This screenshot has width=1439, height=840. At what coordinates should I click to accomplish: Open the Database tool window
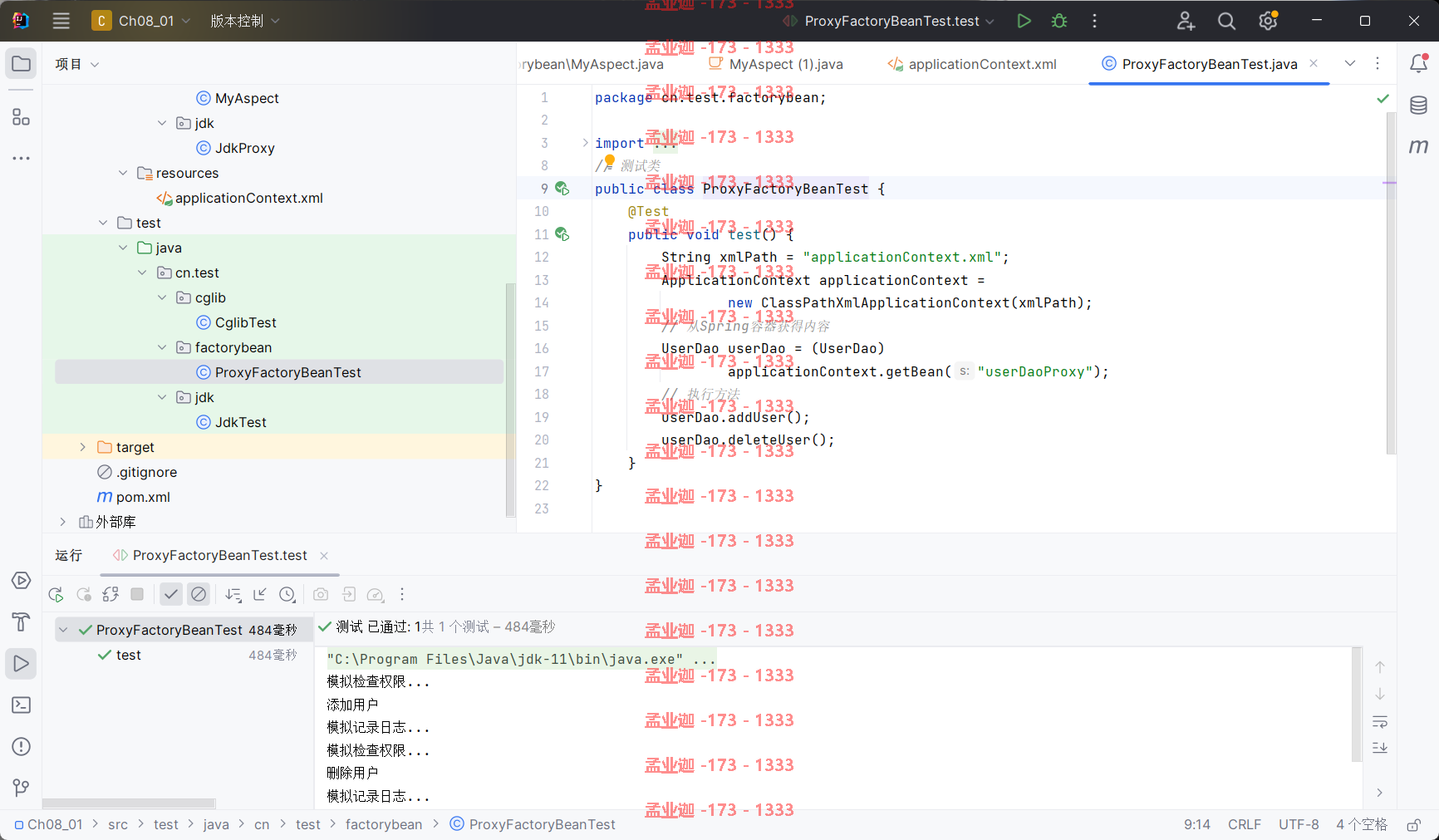(1418, 105)
